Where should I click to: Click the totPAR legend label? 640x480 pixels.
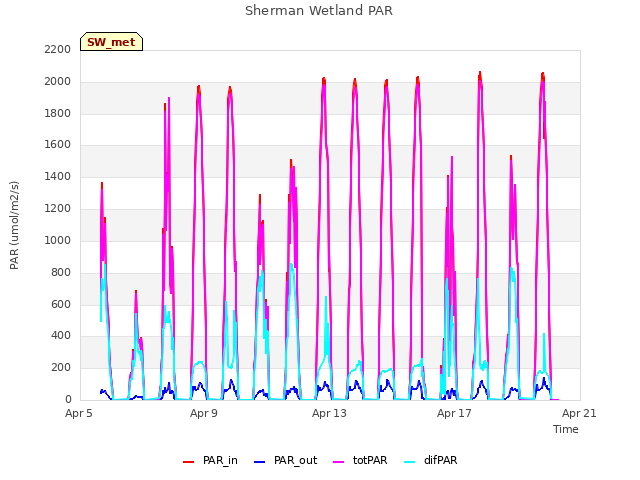point(370,460)
